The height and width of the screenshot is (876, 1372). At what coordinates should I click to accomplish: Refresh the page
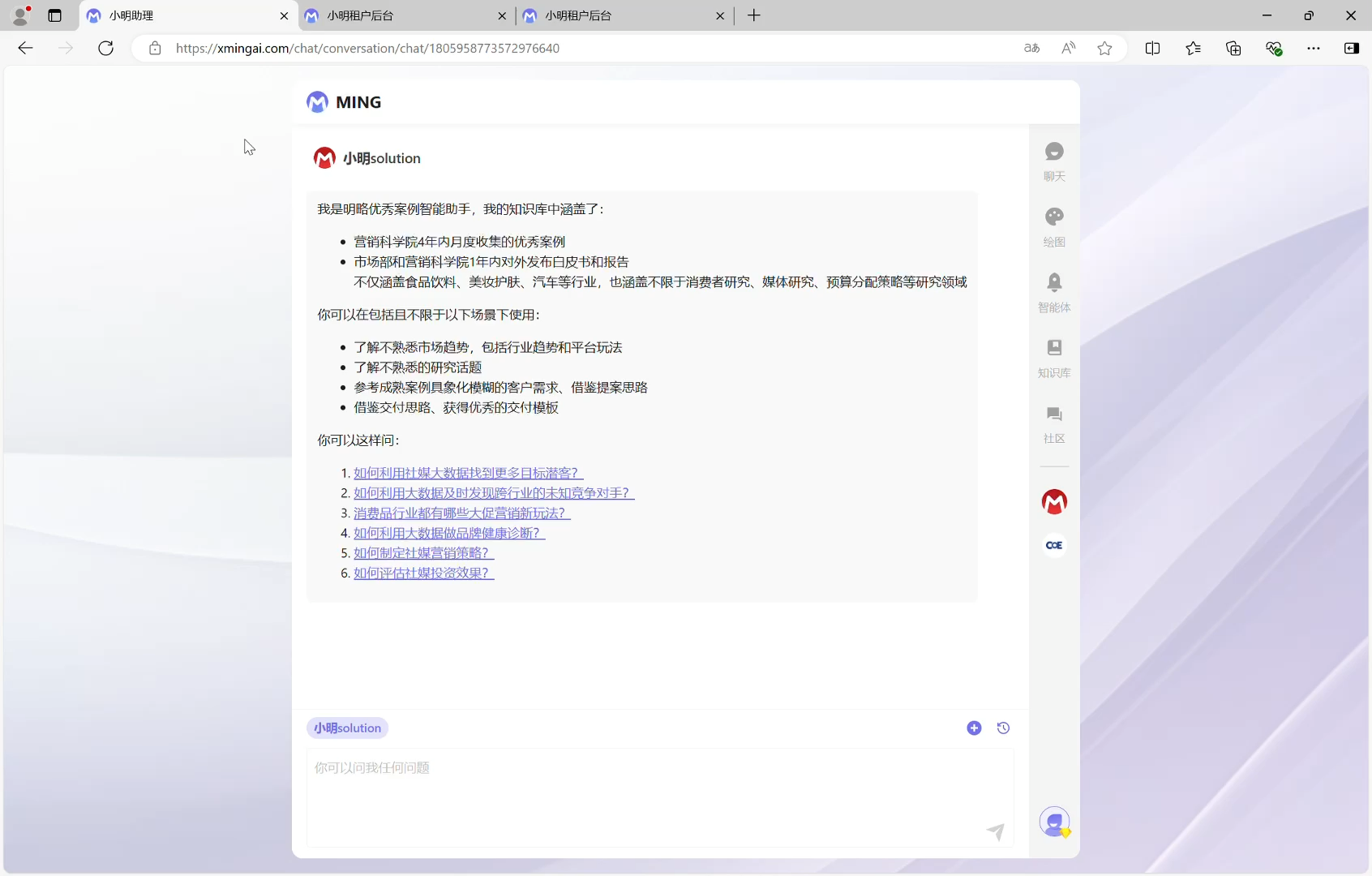tap(105, 49)
